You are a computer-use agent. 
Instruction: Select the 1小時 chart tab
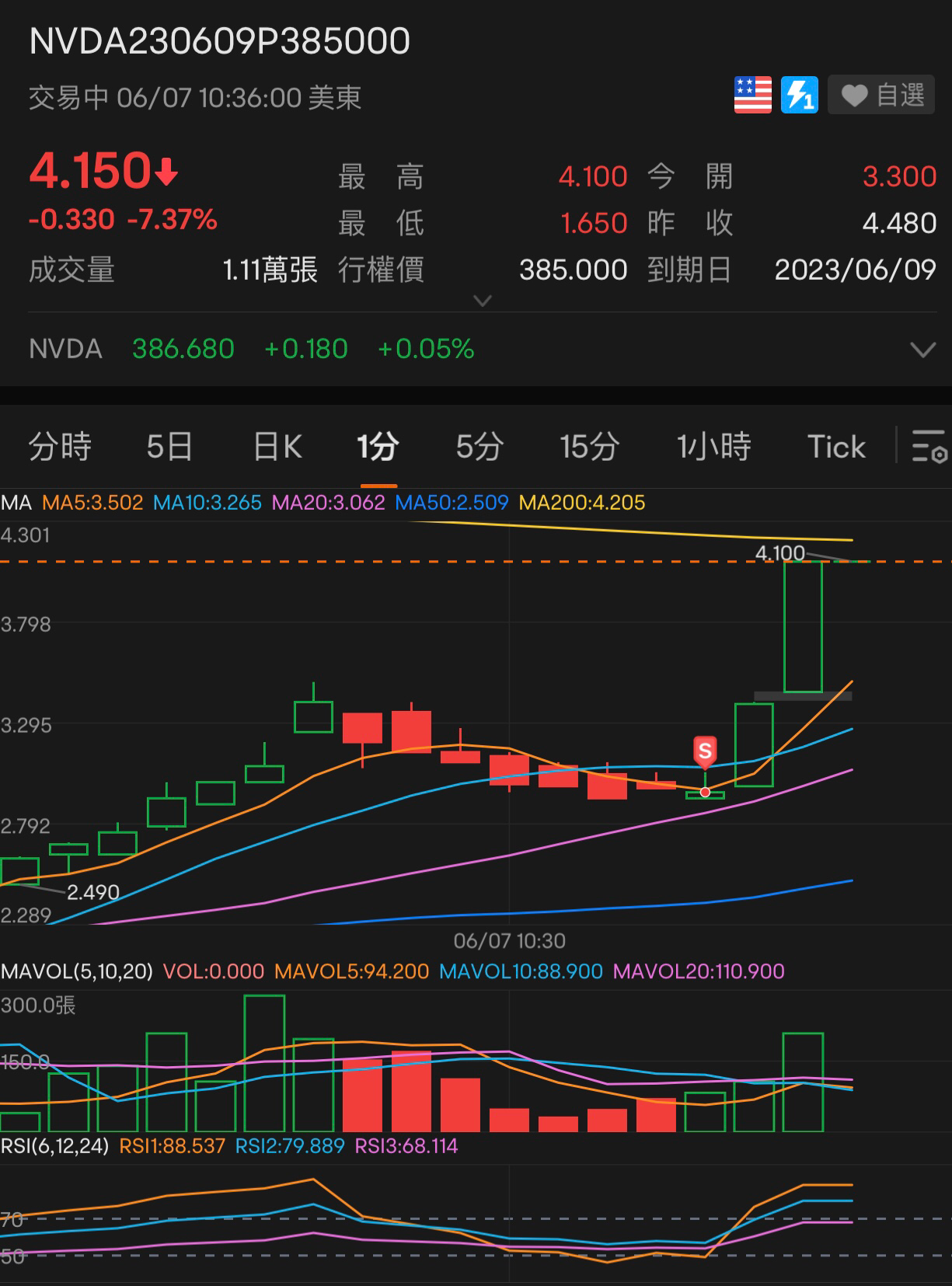click(713, 447)
